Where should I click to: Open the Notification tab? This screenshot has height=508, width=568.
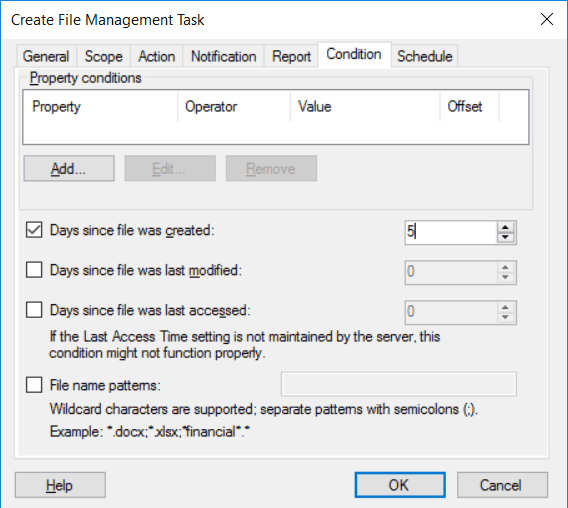(224, 57)
